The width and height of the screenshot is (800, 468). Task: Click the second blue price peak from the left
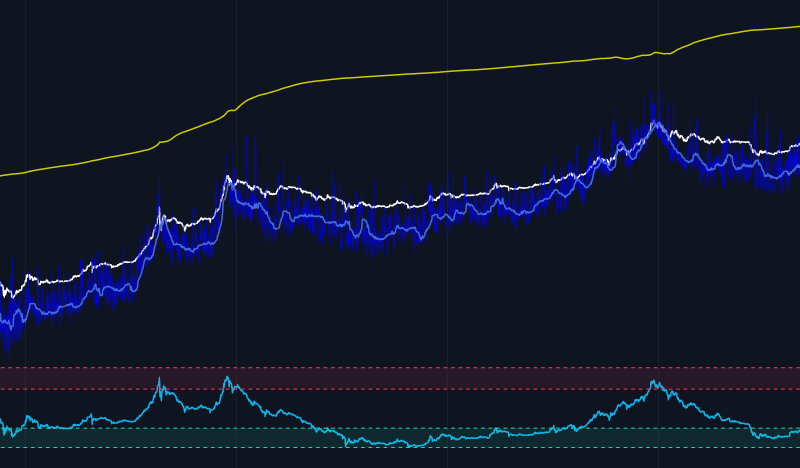pyautogui.click(x=228, y=180)
